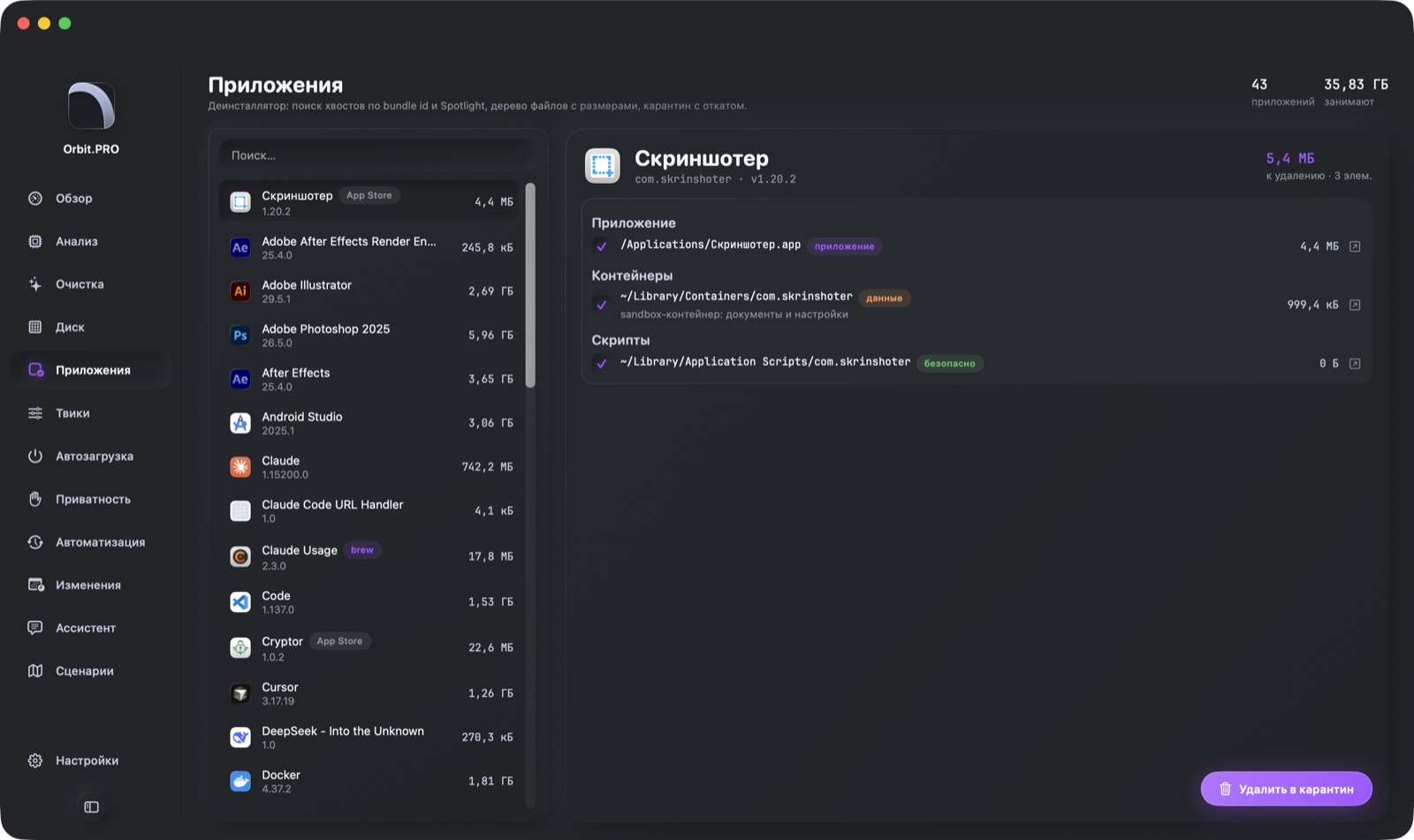
Task: Open the Автоматизация clock icon
Action: [35, 542]
